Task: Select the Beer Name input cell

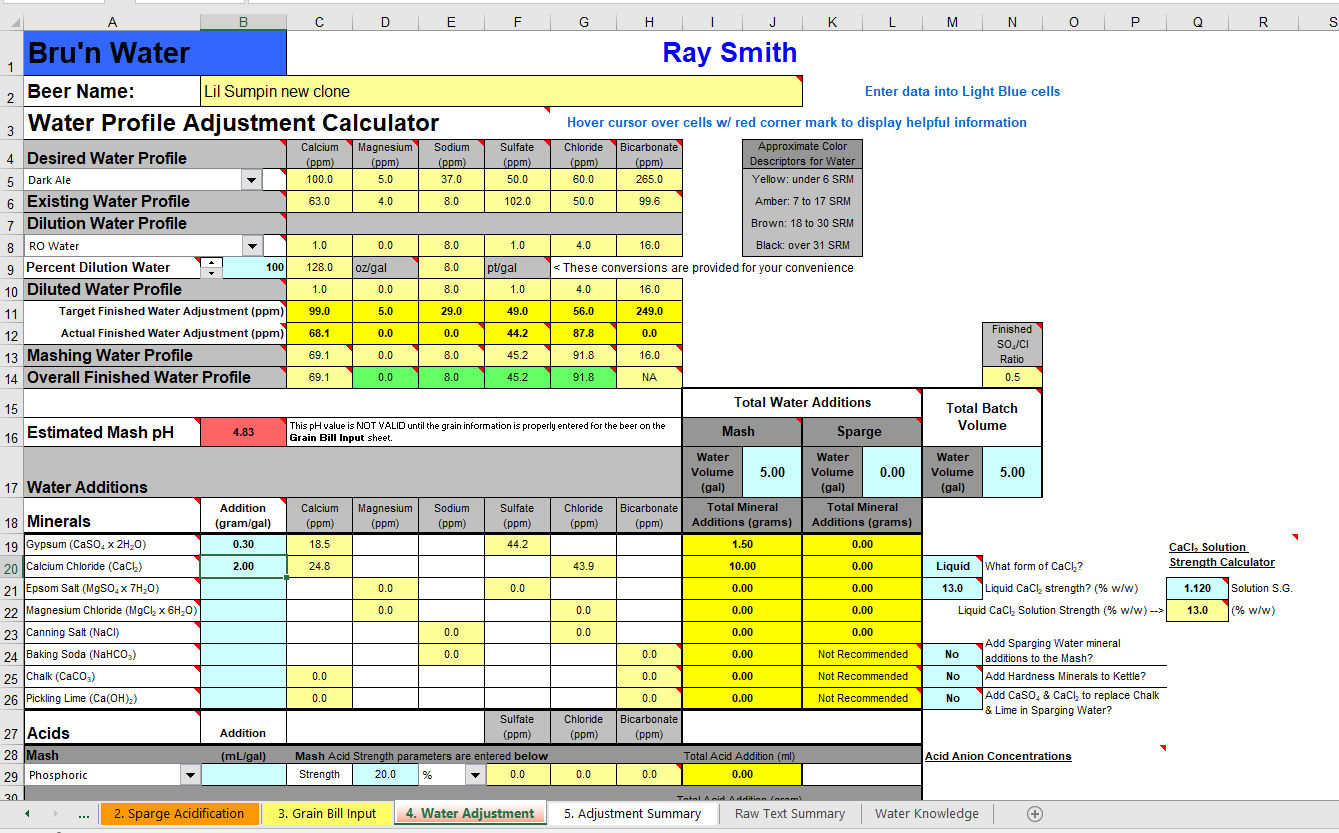Action: [x=501, y=91]
